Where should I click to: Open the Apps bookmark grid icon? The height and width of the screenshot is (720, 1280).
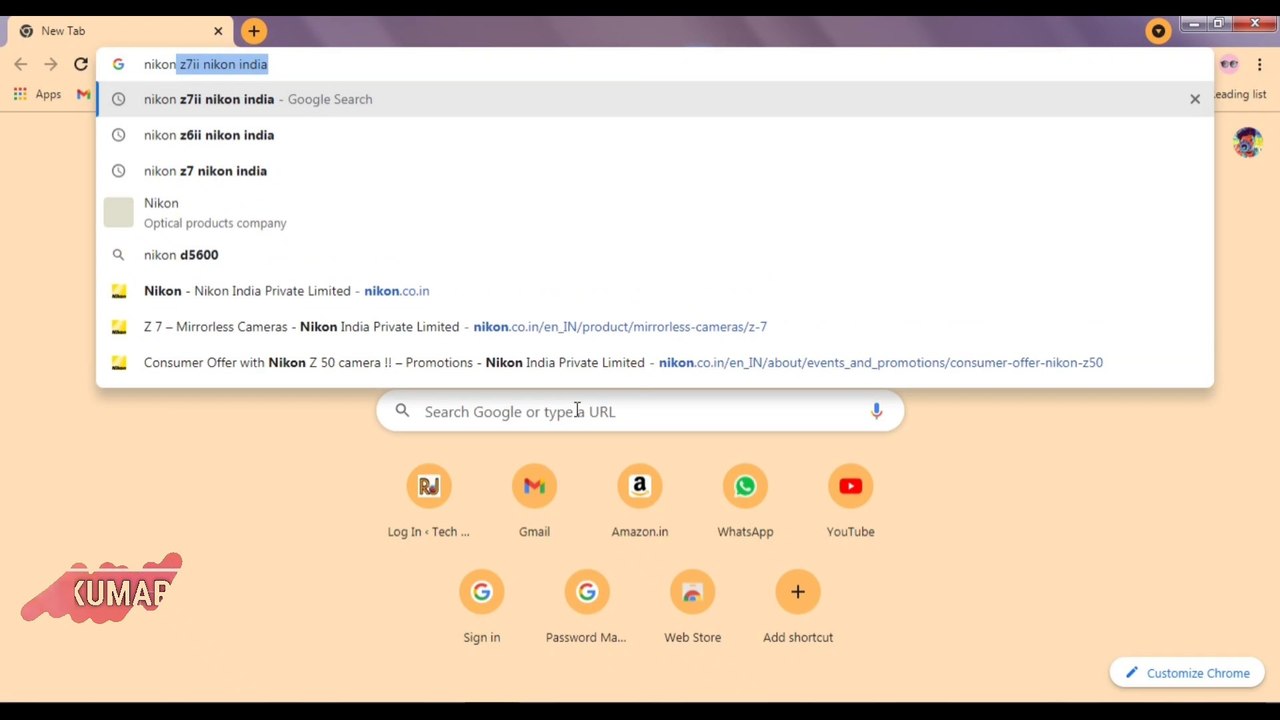click(20, 94)
